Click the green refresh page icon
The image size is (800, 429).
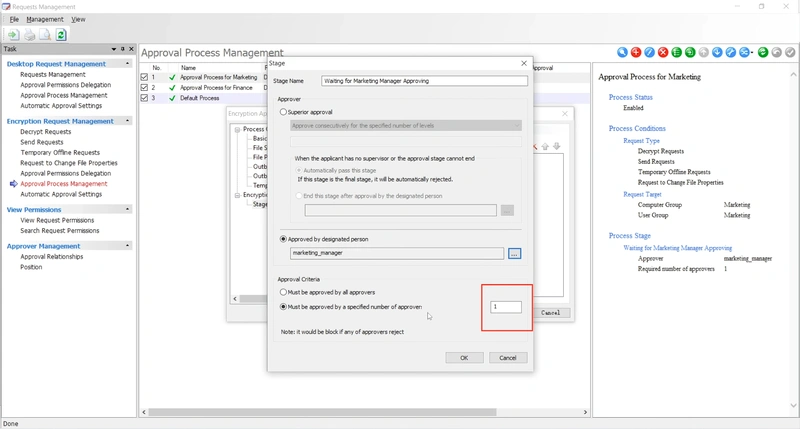click(61, 35)
